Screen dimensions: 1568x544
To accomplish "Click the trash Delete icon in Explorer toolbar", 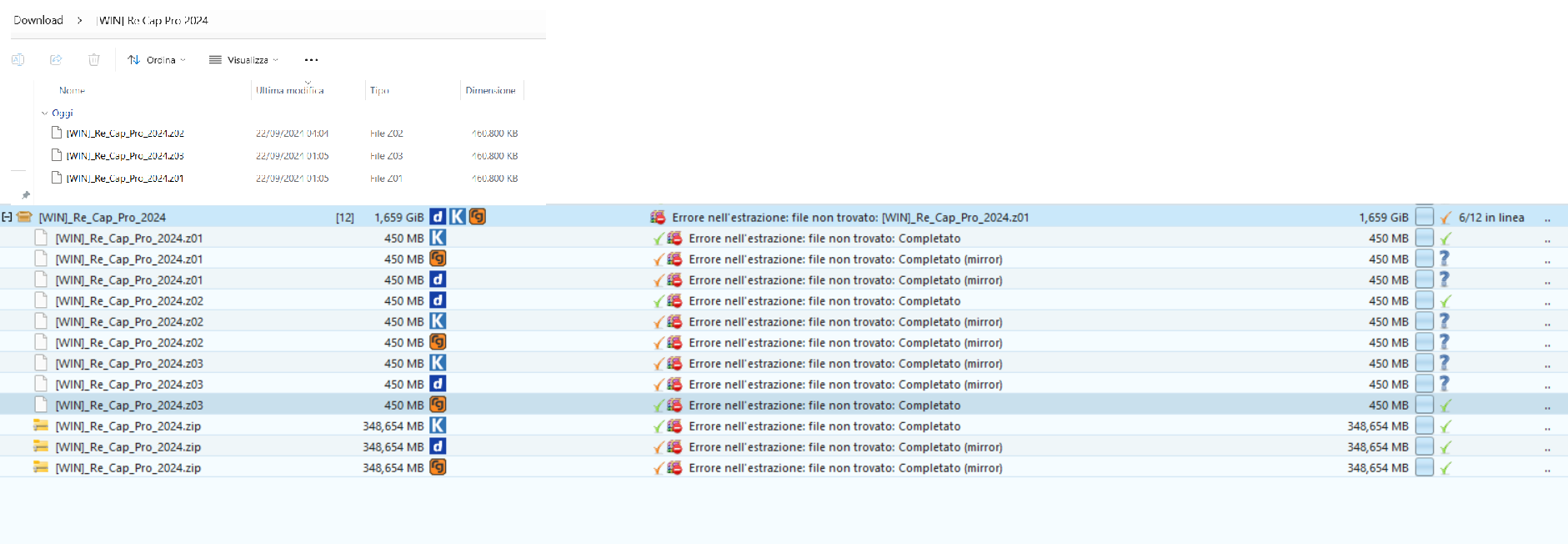I will [x=94, y=59].
